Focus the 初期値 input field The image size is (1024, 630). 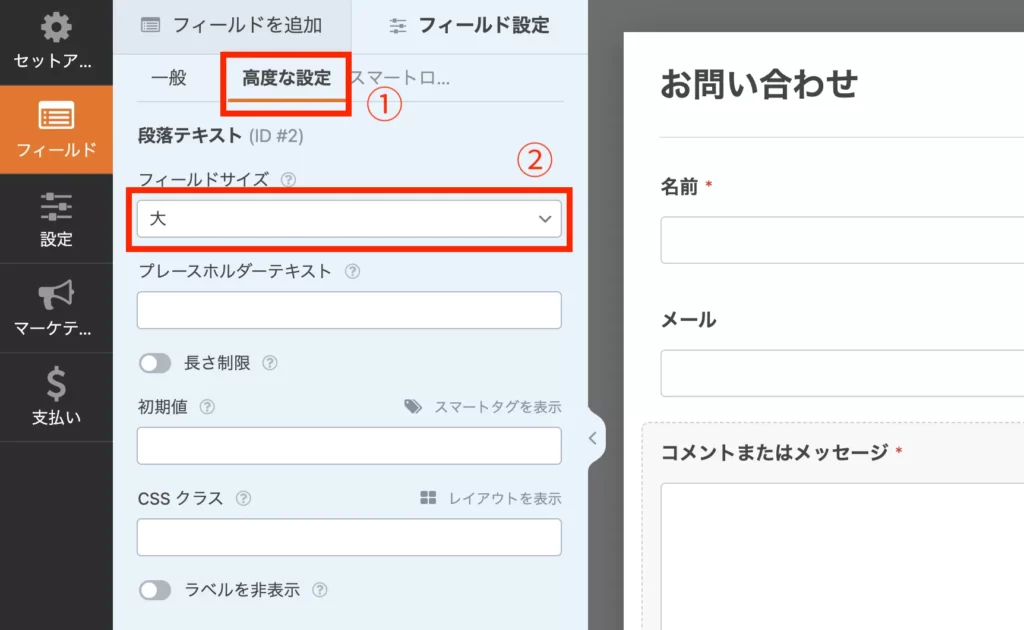(x=349, y=446)
